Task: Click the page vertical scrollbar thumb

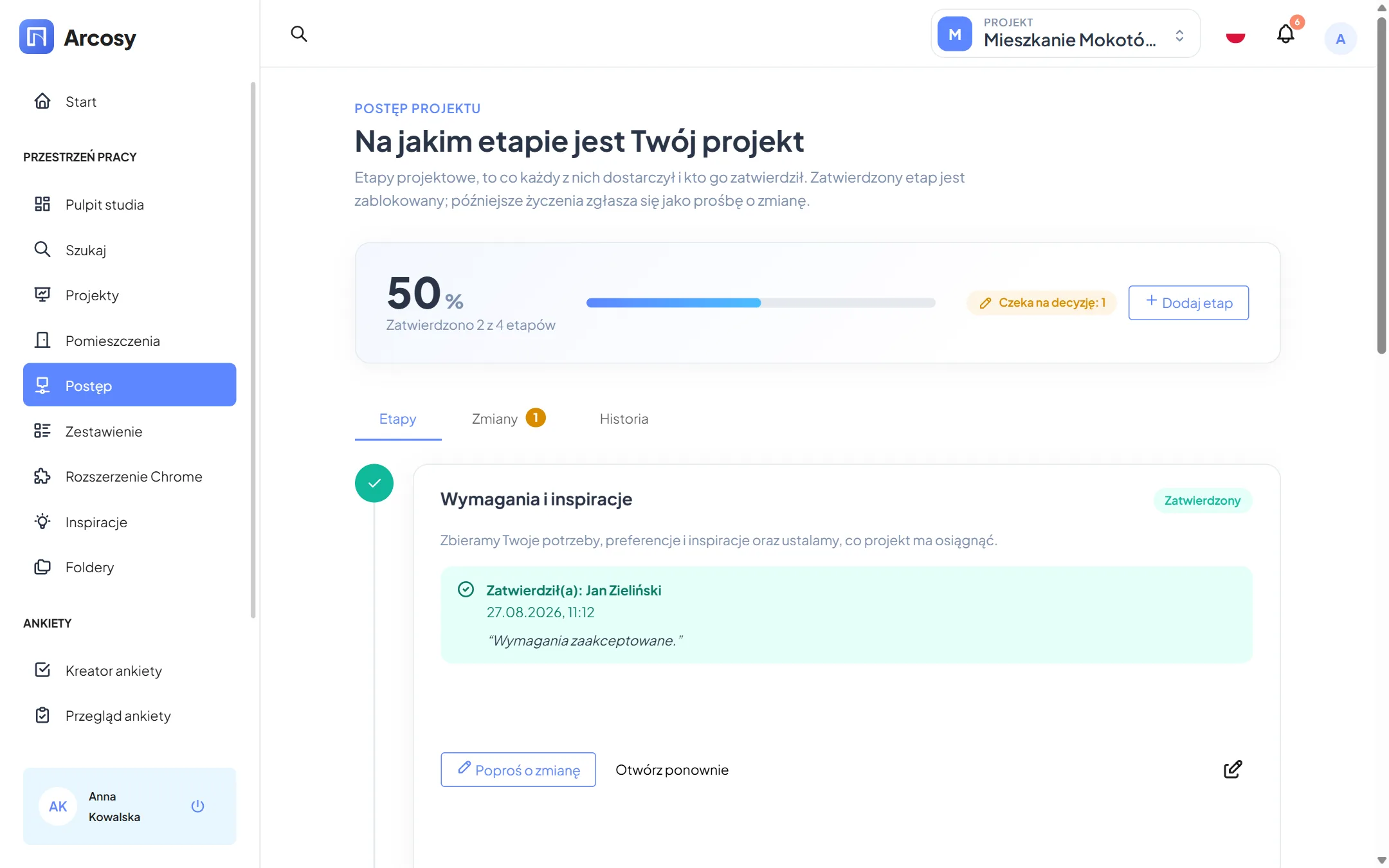Action: coord(1381,185)
